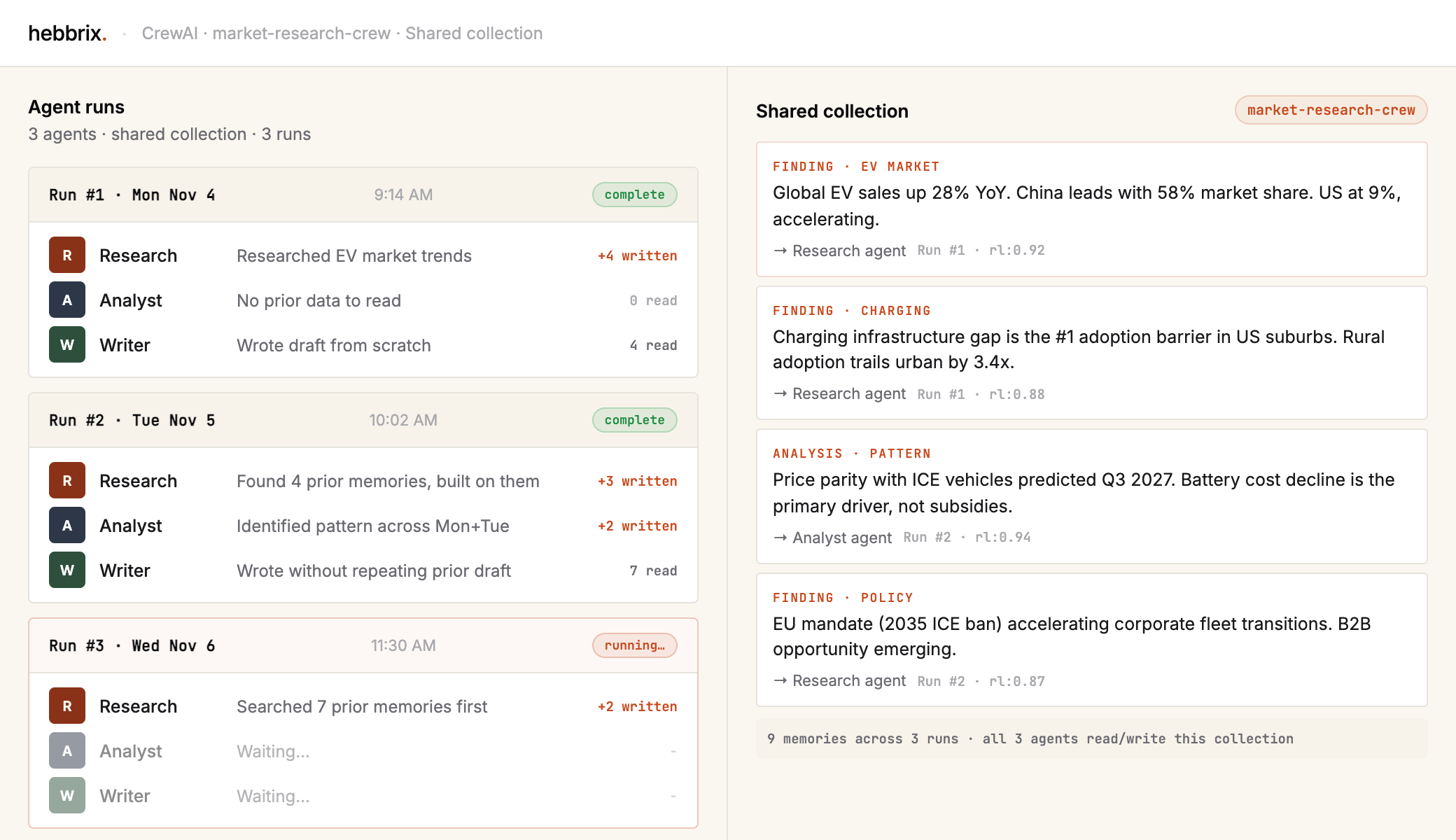Click the Research agent icon in Run #1

(67, 255)
